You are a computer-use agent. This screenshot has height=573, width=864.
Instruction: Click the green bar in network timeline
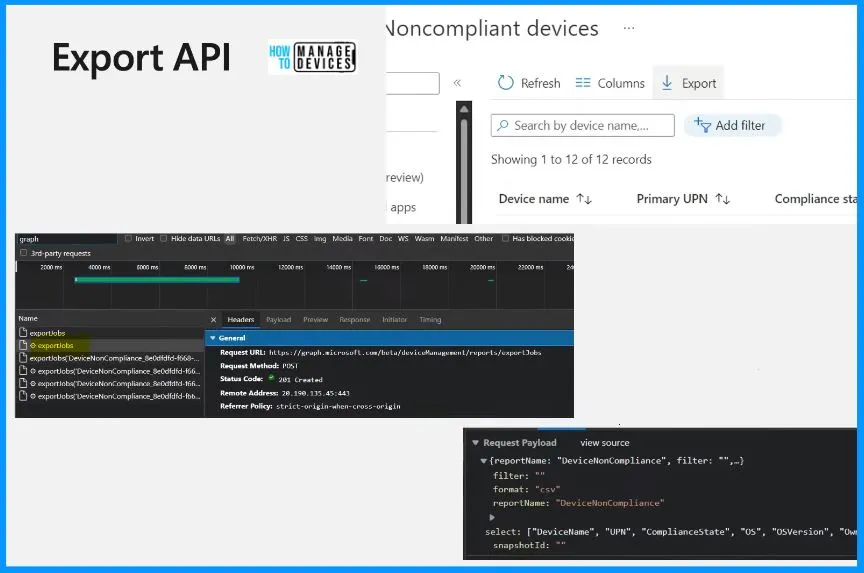[x=157, y=280]
